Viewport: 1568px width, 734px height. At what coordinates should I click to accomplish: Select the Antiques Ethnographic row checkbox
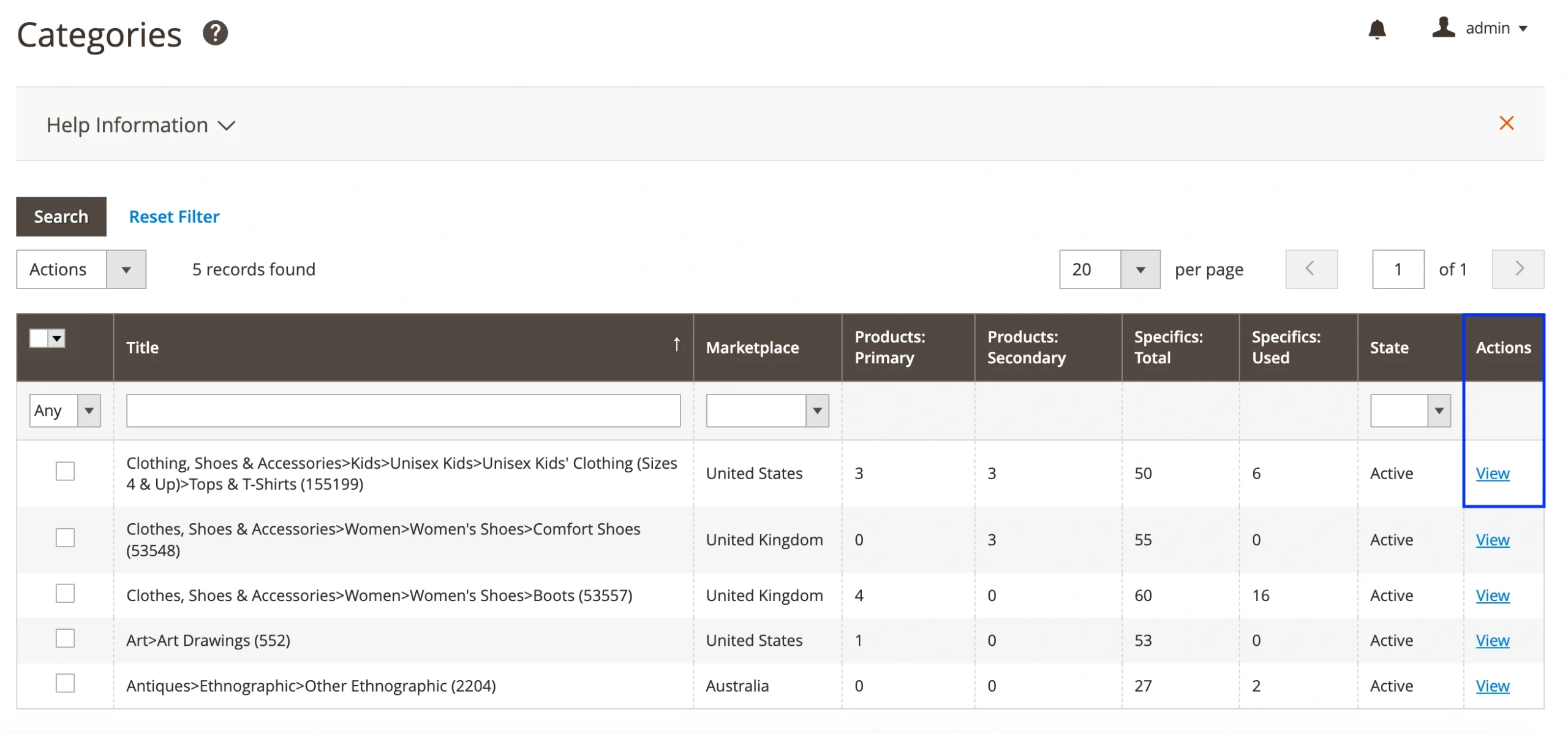[x=65, y=683]
